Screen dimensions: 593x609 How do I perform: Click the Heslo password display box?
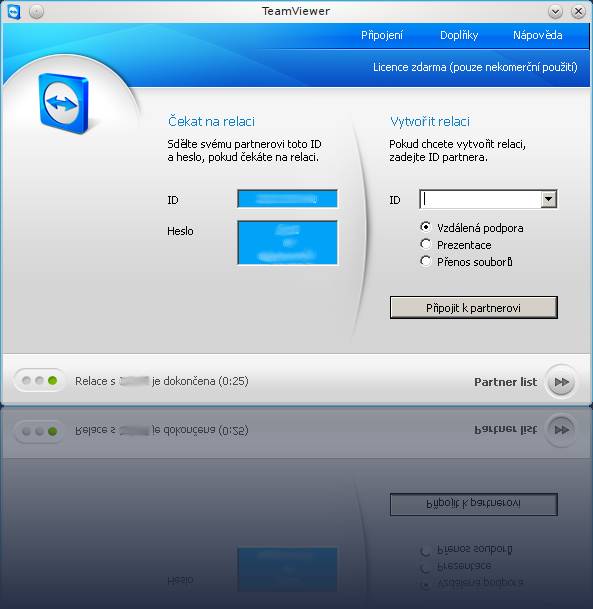pos(287,243)
